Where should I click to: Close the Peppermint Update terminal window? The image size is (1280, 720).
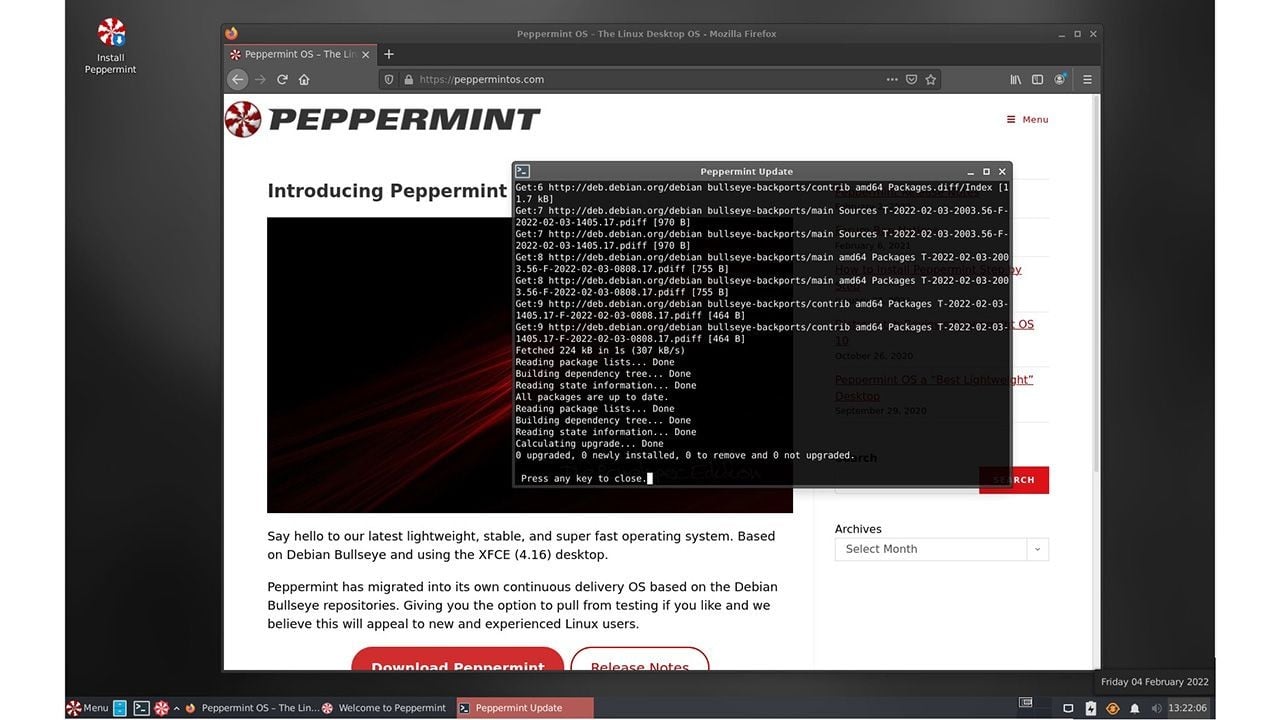click(x=1002, y=171)
